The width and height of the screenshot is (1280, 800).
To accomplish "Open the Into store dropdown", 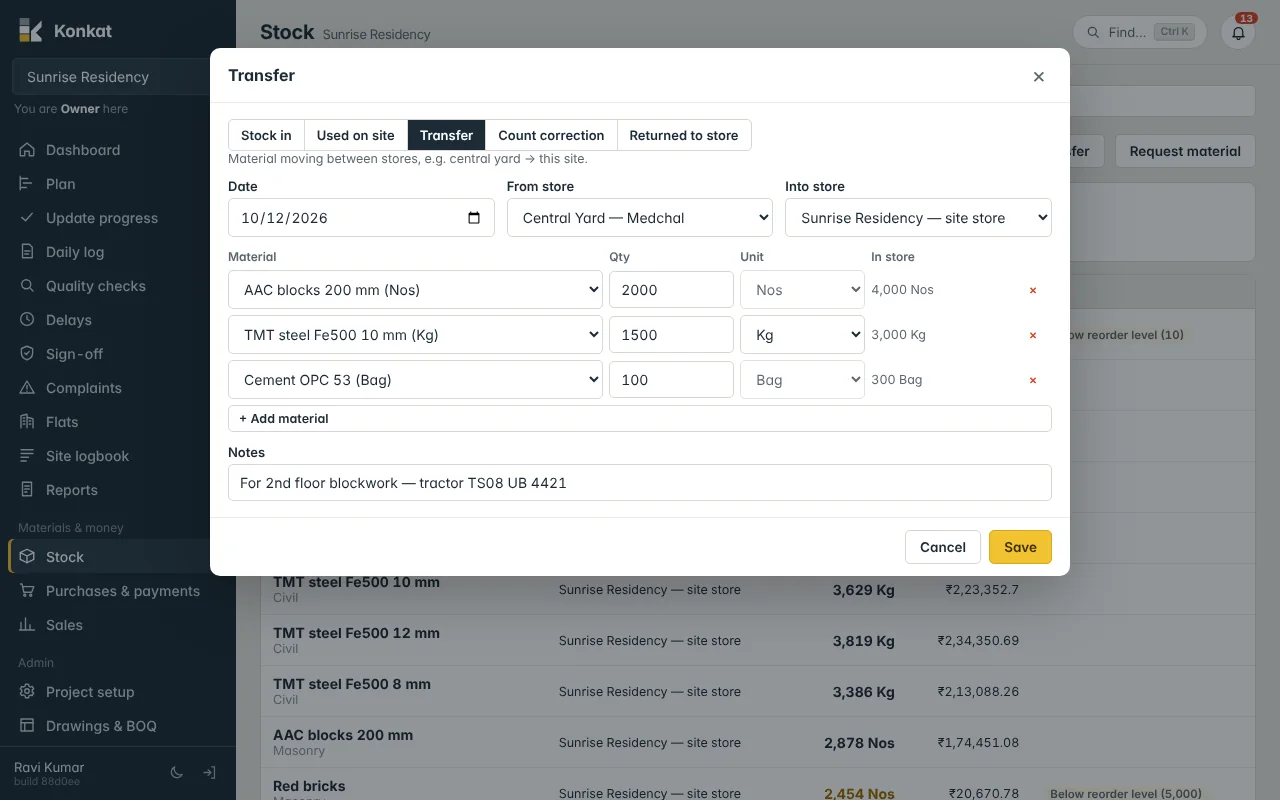I will 918,218.
